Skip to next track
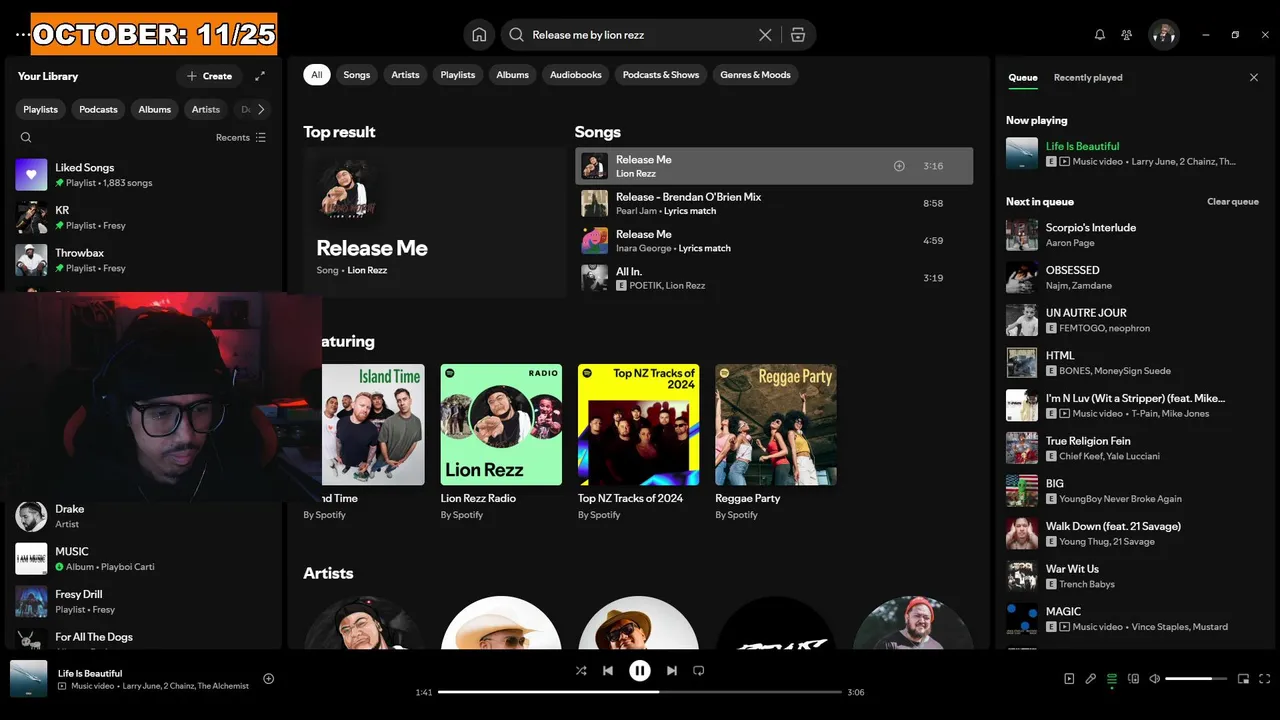Screen dimensions: 1280x720 [x=672, y=671]
